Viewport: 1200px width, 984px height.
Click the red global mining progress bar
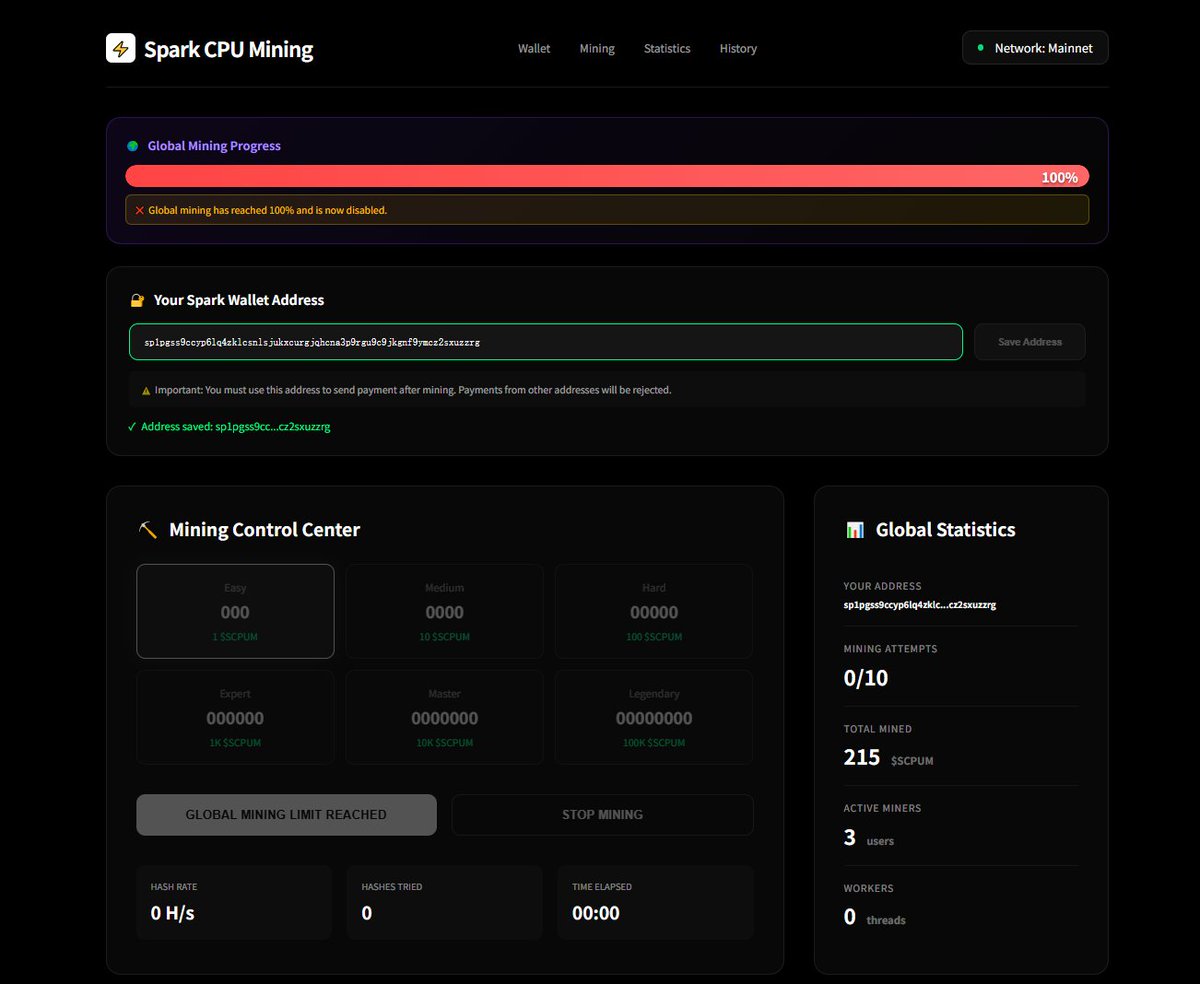coord(607,177)
